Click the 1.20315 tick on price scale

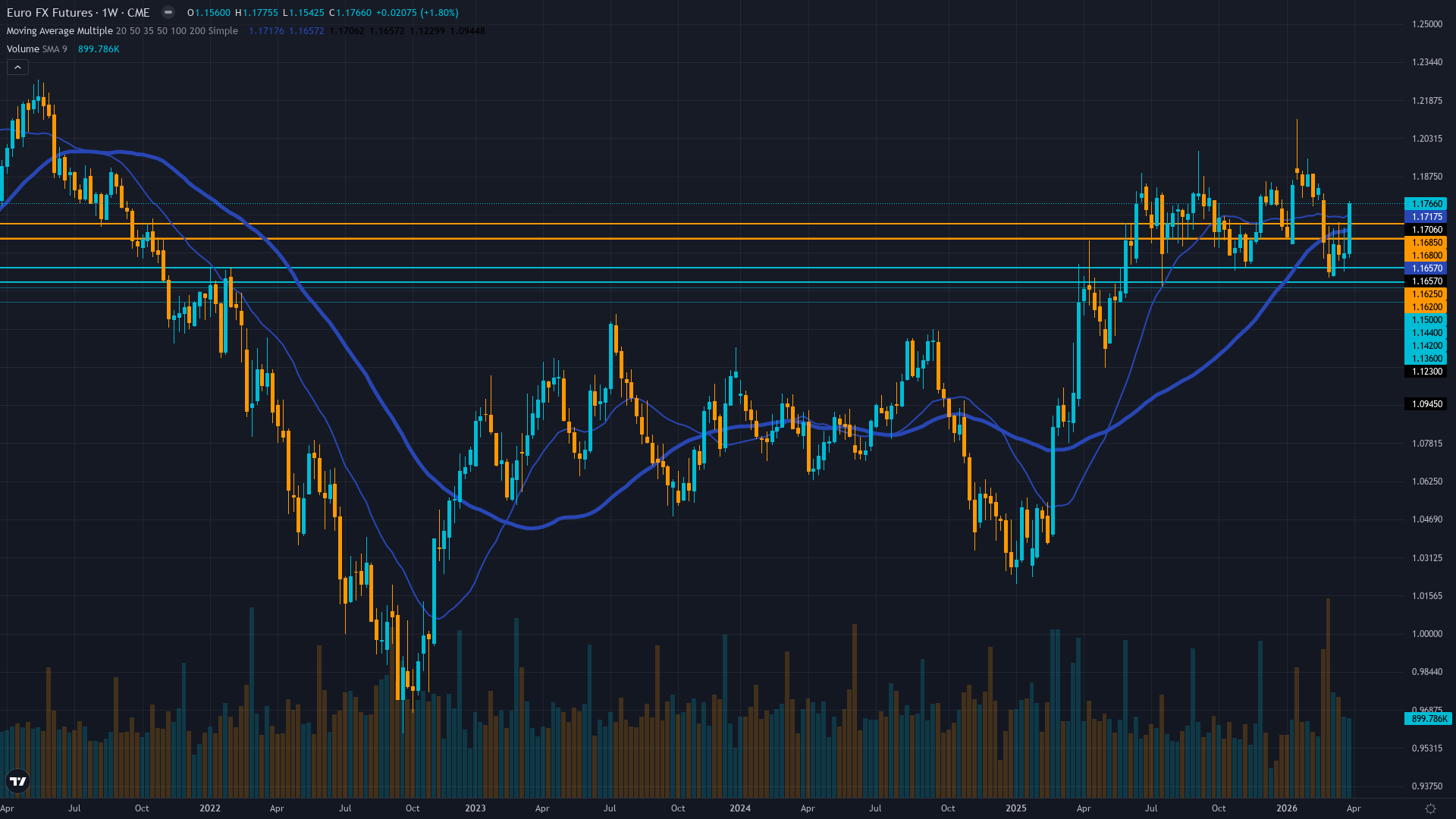pos(1427,139)
